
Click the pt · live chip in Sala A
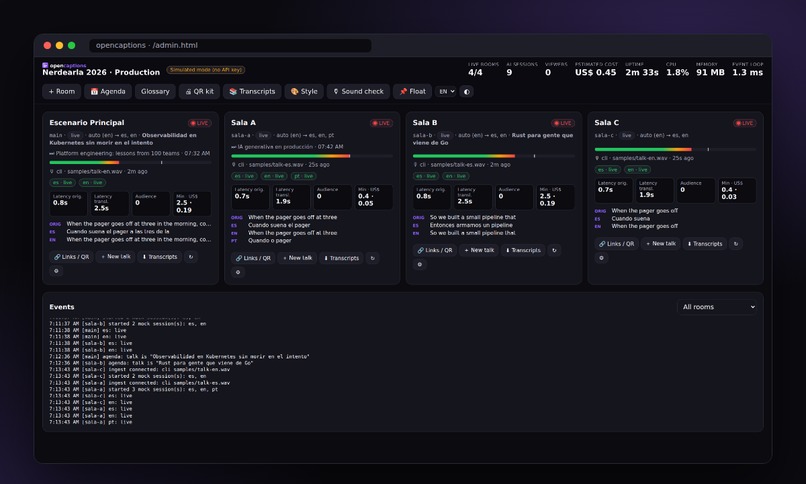303,176
